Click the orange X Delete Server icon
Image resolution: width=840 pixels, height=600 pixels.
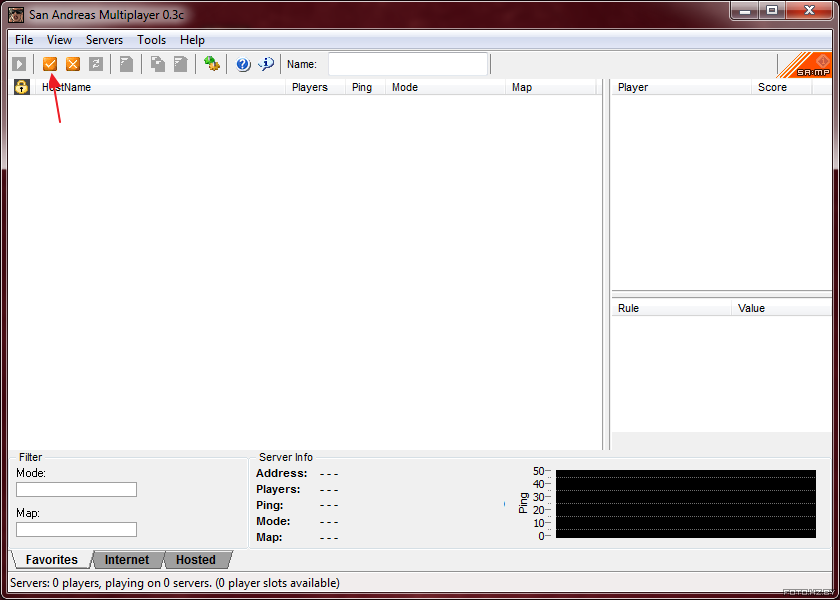[73, 64]
